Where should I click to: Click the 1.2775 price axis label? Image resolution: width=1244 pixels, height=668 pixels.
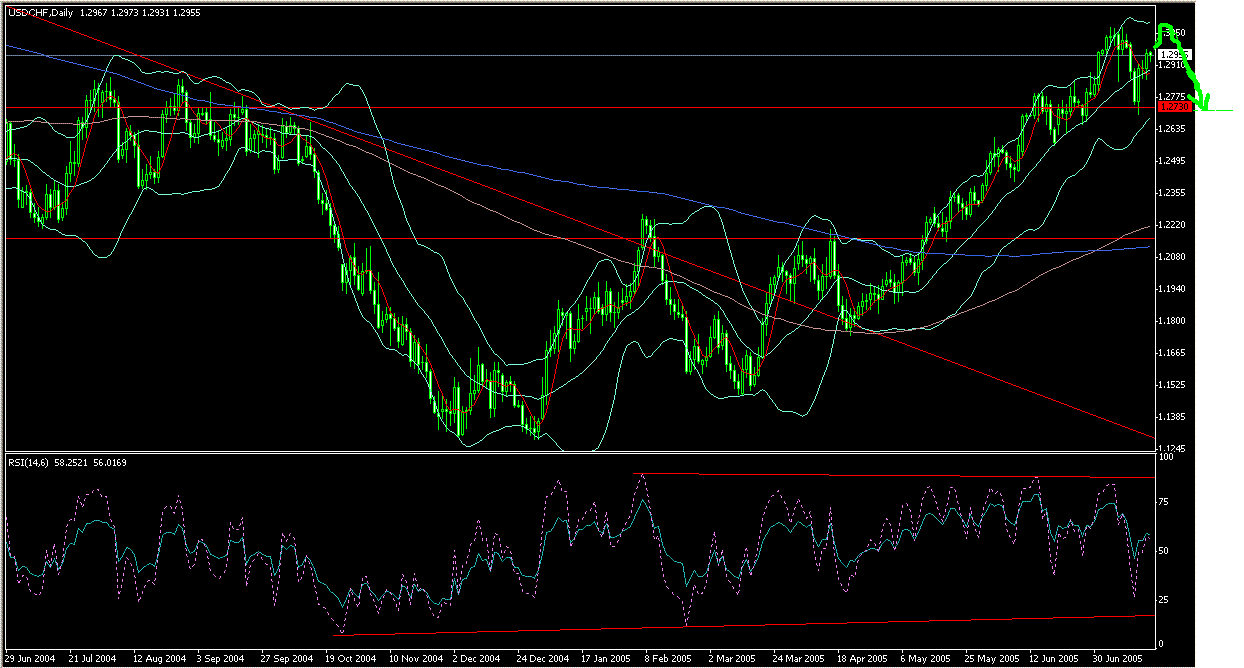point(1170,97)
